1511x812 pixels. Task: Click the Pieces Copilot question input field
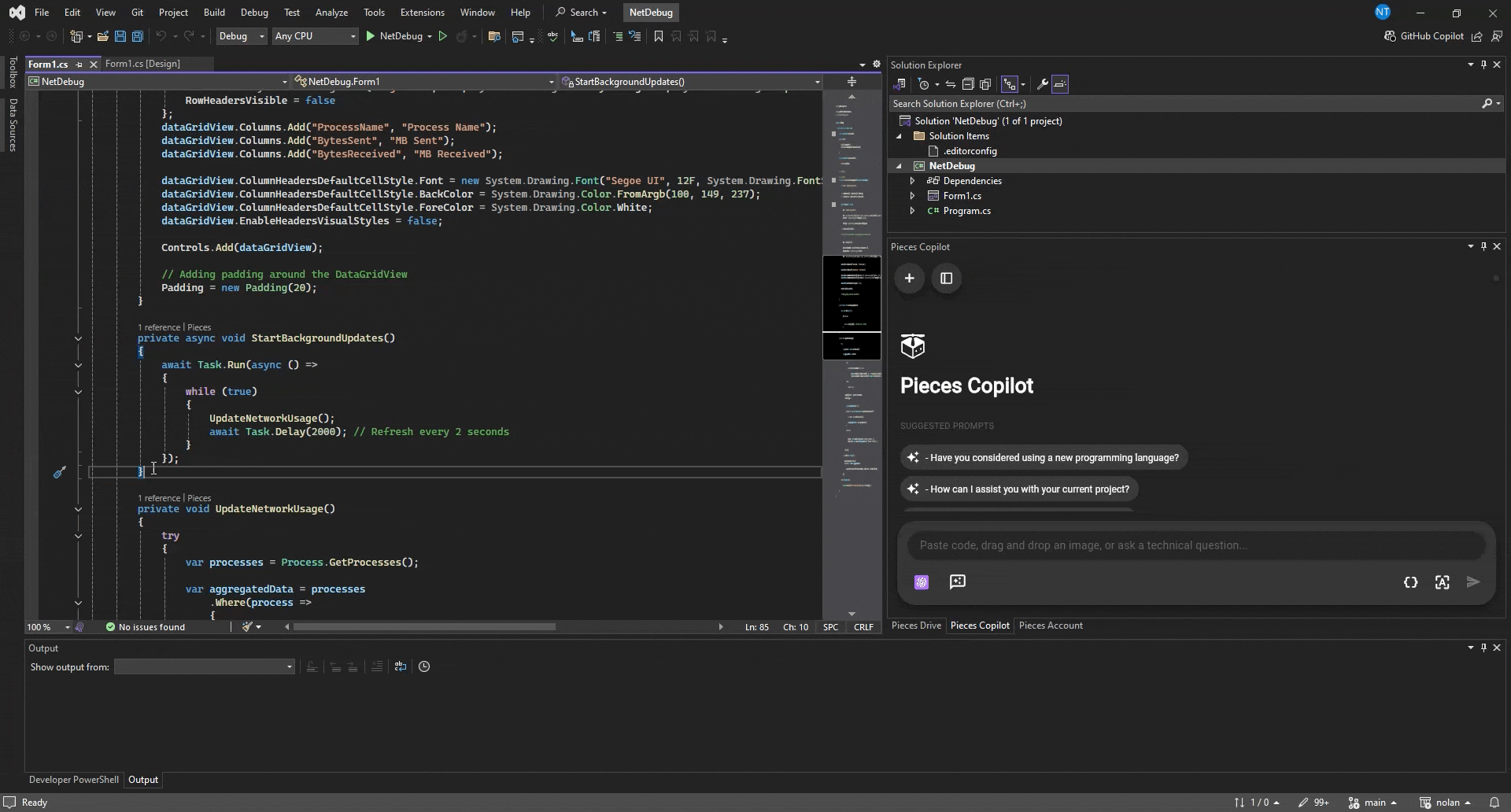point(1195,545)
